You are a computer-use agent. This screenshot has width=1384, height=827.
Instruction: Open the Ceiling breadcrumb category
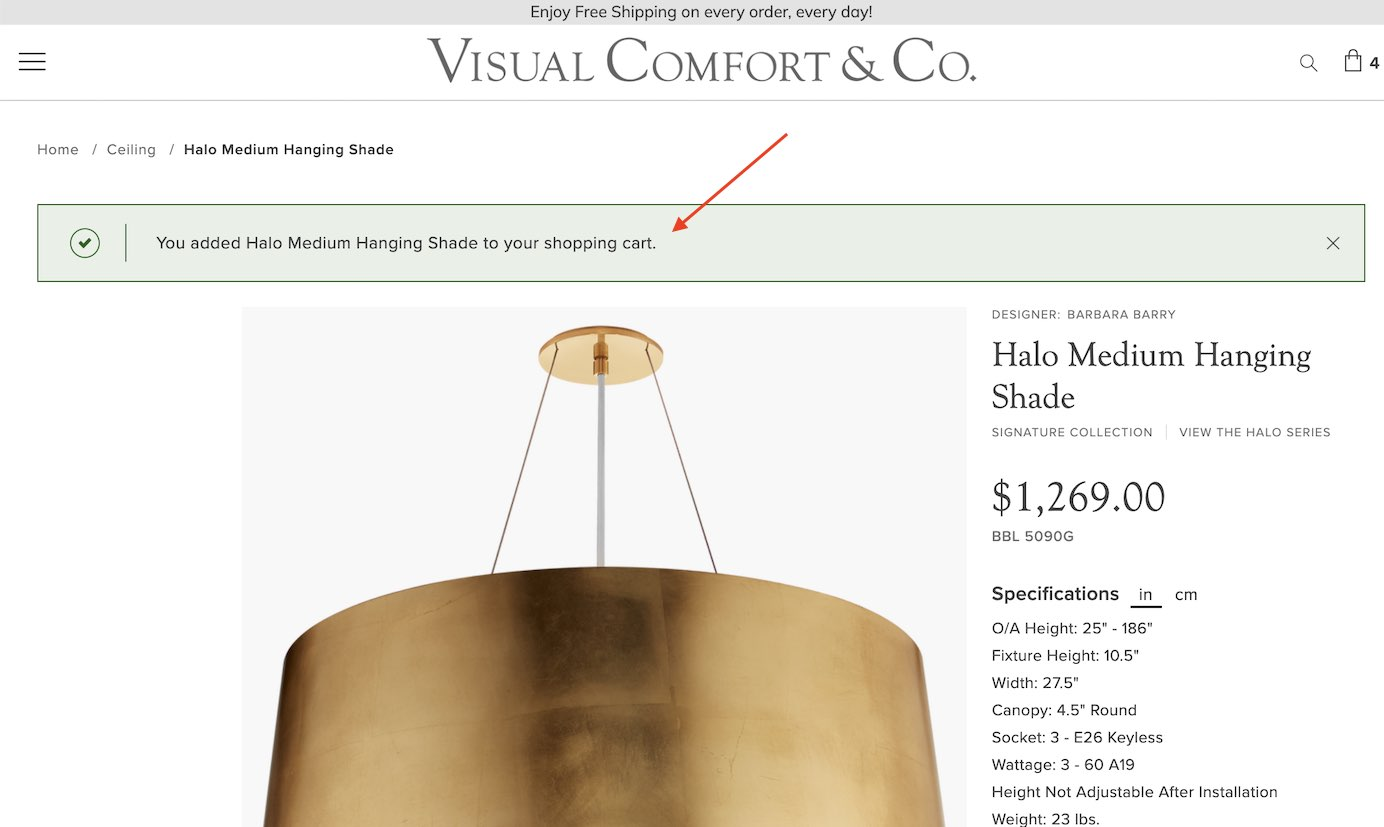[x=132, y=150]
